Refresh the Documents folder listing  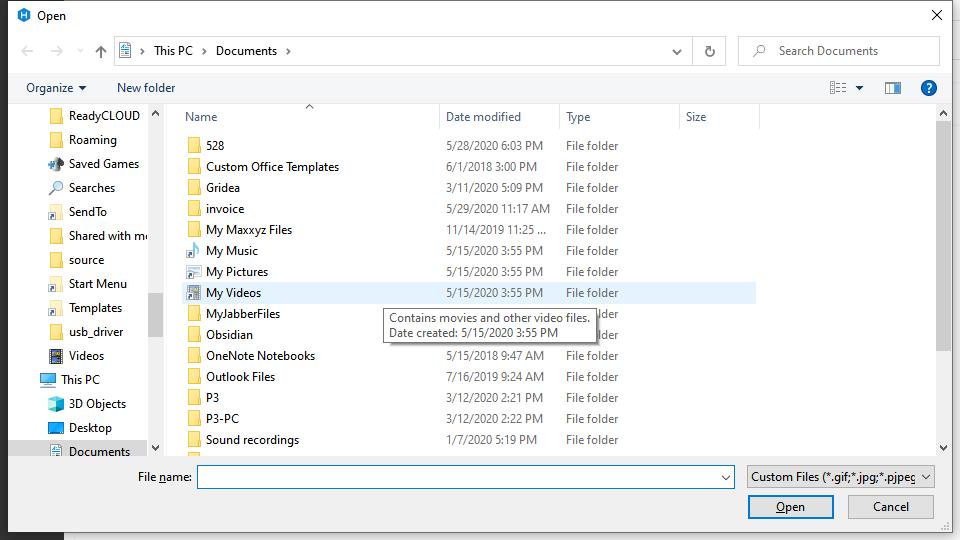pyautogui.click(x=710, y=51)
